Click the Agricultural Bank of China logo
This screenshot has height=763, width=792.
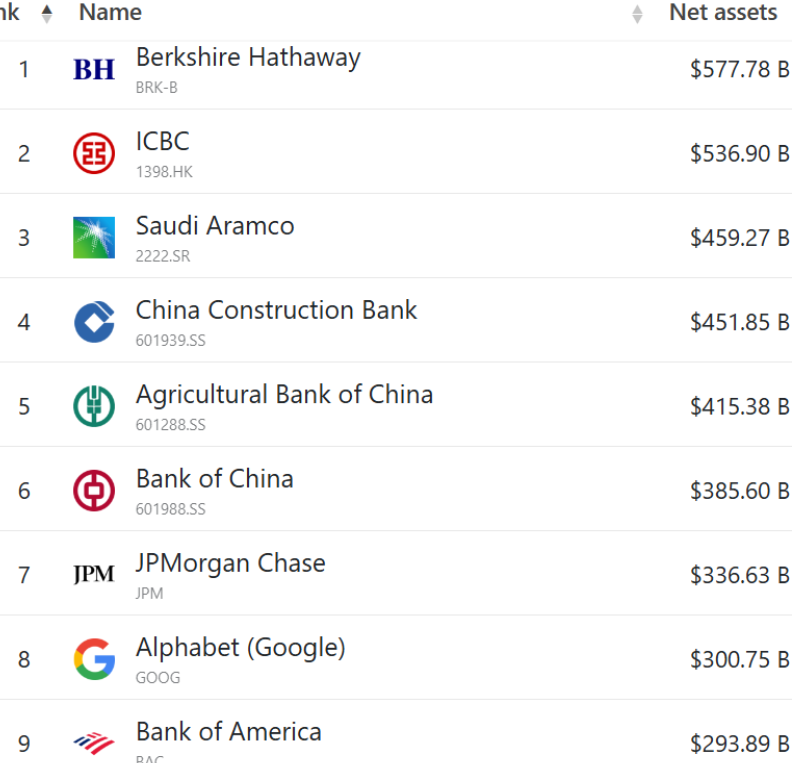(x=94, y=406)
